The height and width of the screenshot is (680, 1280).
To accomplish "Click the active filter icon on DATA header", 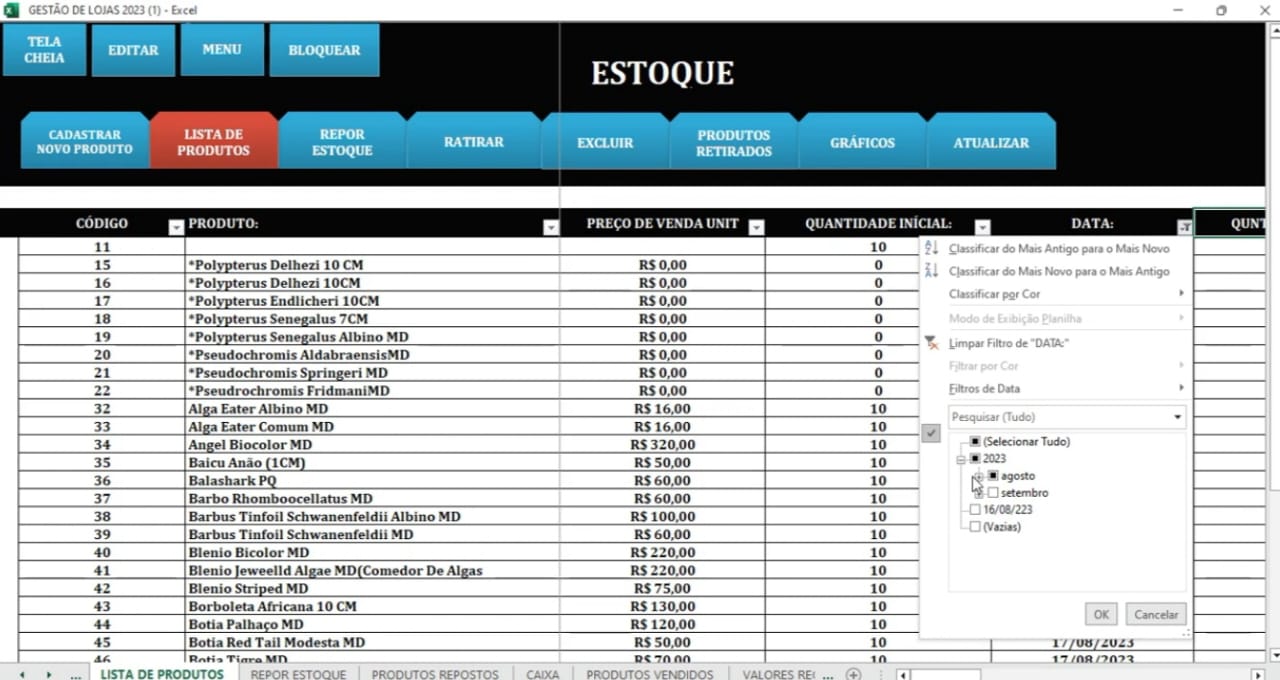I will tap(1184, 227).
